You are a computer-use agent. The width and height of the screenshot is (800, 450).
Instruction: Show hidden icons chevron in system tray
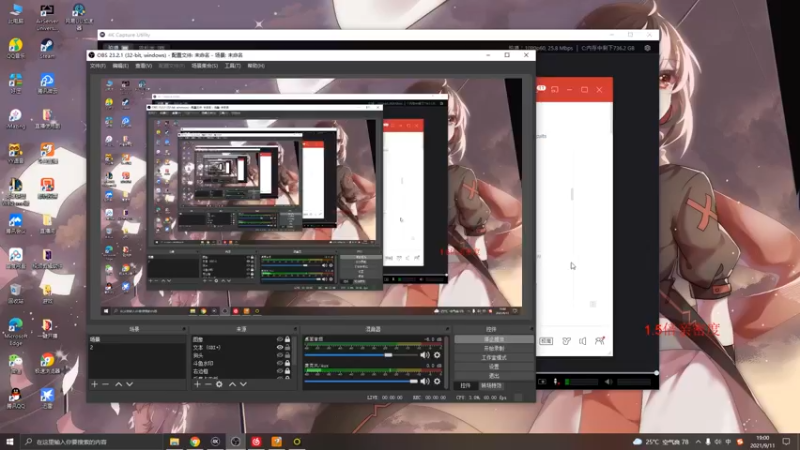(x=698, y=442)
